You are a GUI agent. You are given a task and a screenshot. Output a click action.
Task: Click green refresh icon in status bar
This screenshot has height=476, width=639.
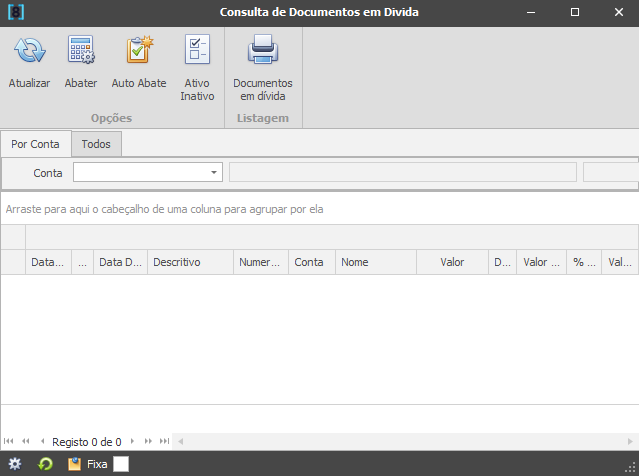(45, 464)
